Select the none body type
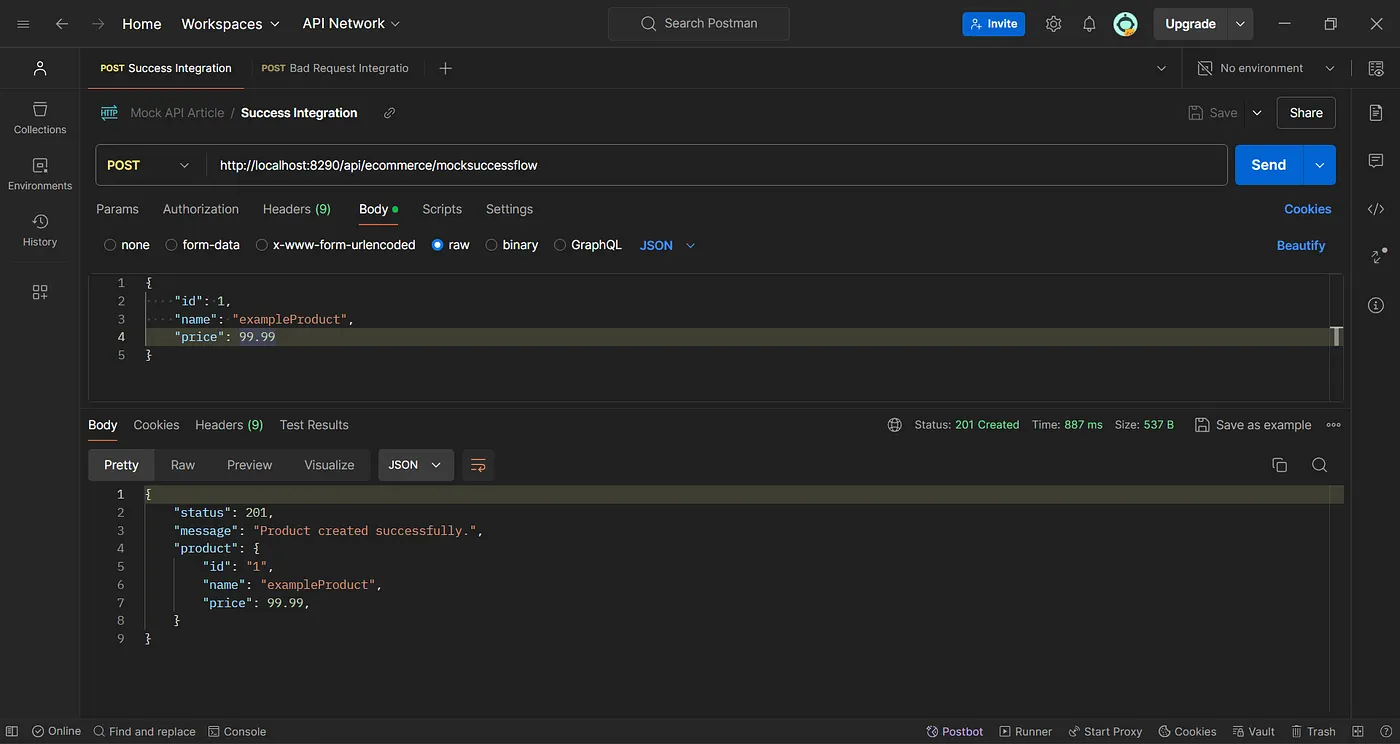The width and height of the screenshot is (1400, 744). [110, 245]
